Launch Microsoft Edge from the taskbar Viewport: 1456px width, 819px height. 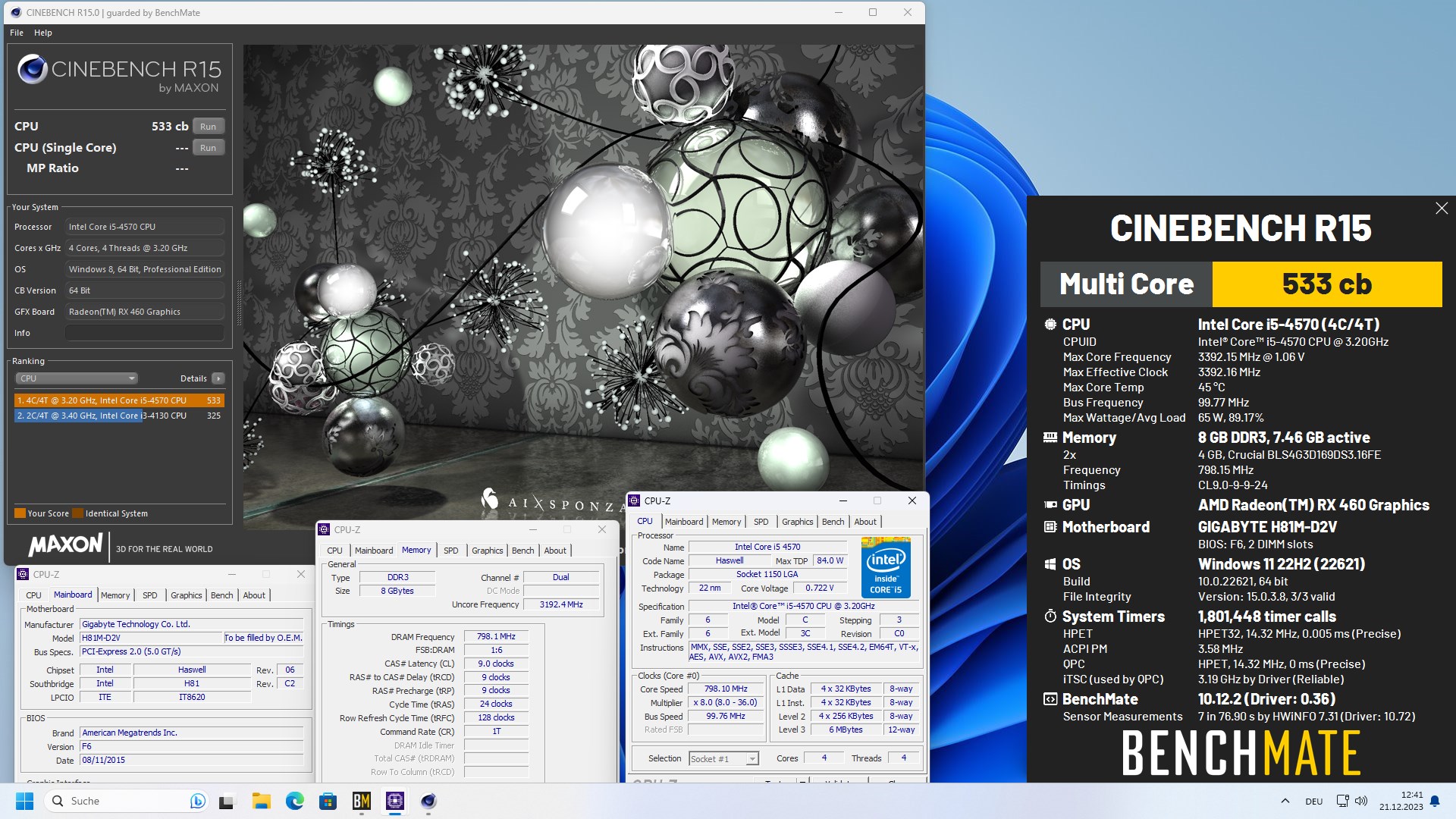click(x=295, y=801)
